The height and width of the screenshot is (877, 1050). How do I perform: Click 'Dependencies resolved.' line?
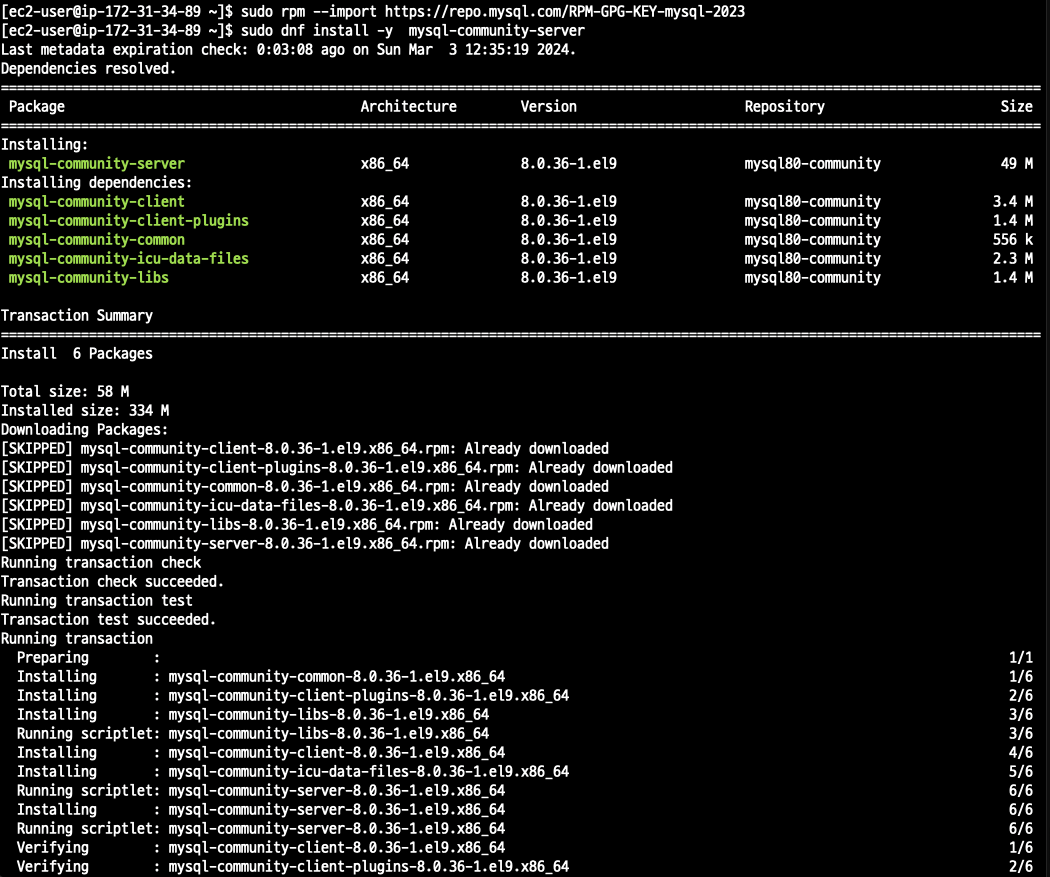(88, 68)
